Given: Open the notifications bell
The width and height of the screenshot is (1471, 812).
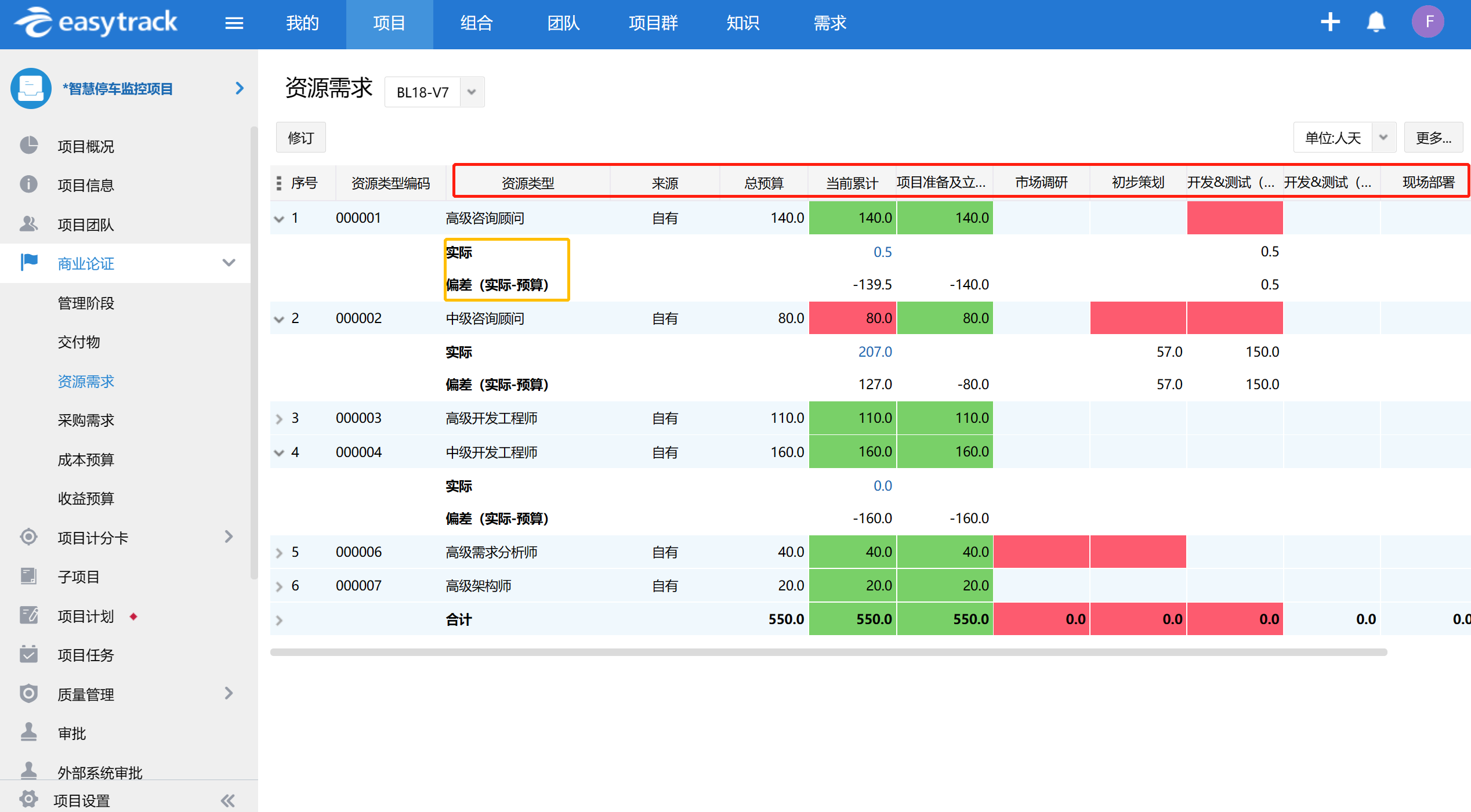Looking at the screenshot, I should tap(1376, 23).
